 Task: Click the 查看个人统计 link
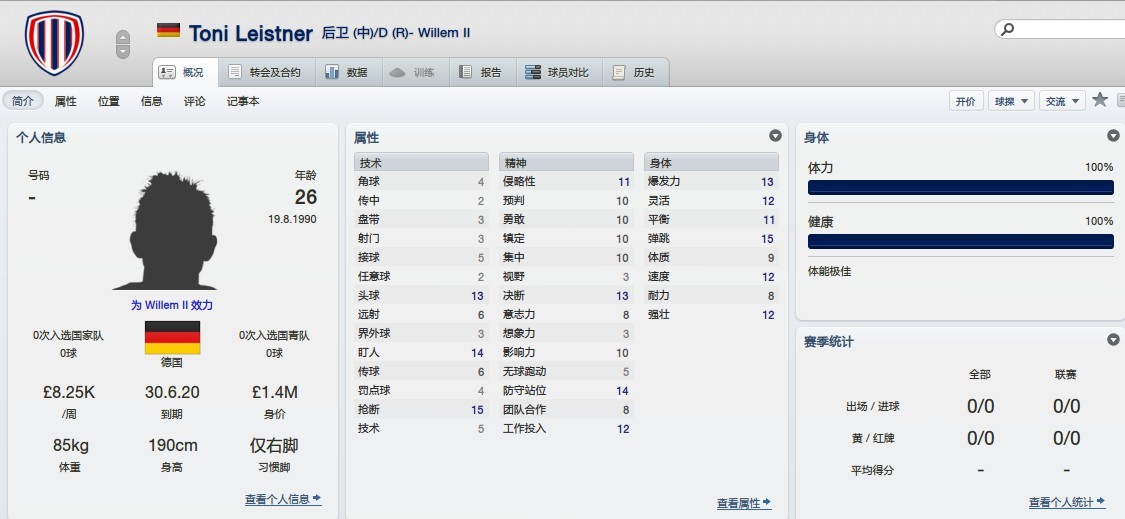coord(1067,502)
